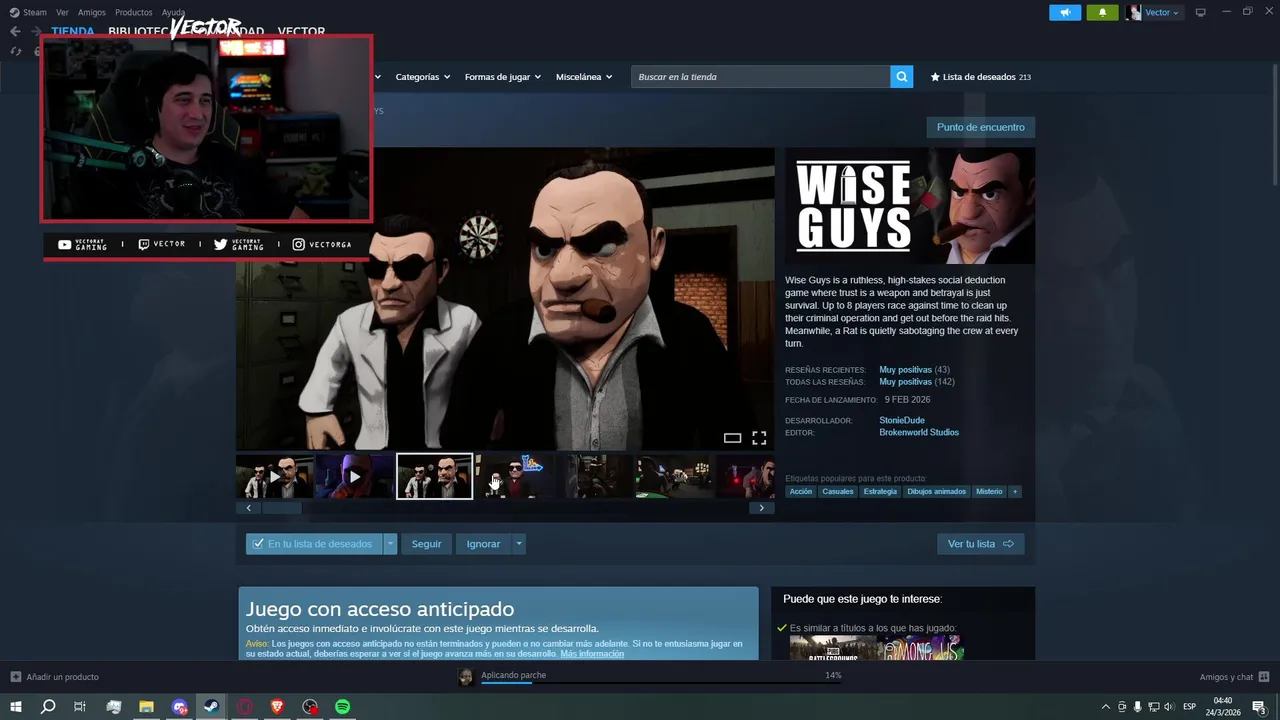Open Windows taskbar search
The width and height of the screenshot is (1280, 720).
pos(48,707)
